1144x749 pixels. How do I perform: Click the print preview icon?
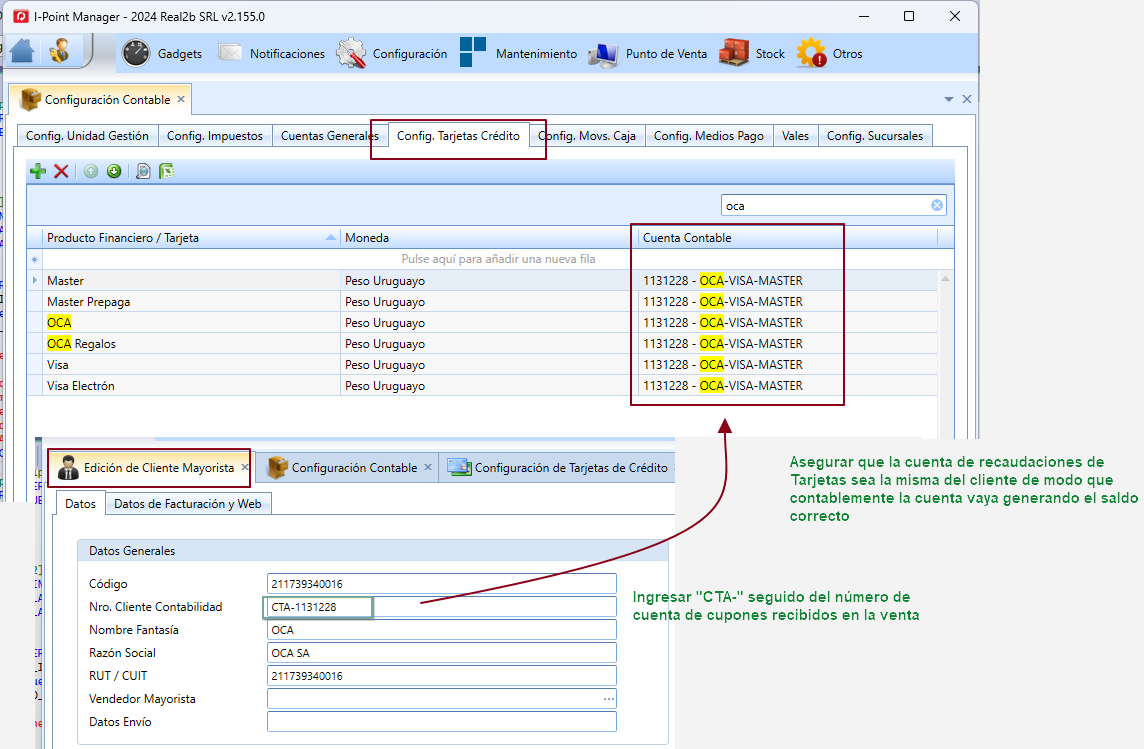click(x=143, y=171)
